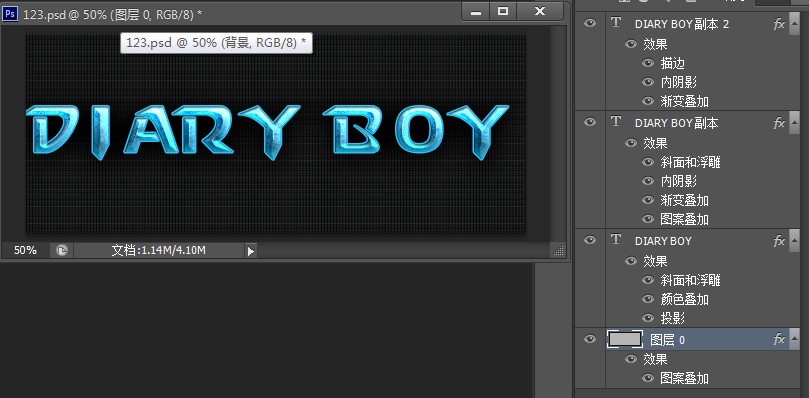Toggle 斜面和浮雕 eye on DIARY BOY 副本
The height and width of the screenshot is (398, 809).
[x=648, y=162]
